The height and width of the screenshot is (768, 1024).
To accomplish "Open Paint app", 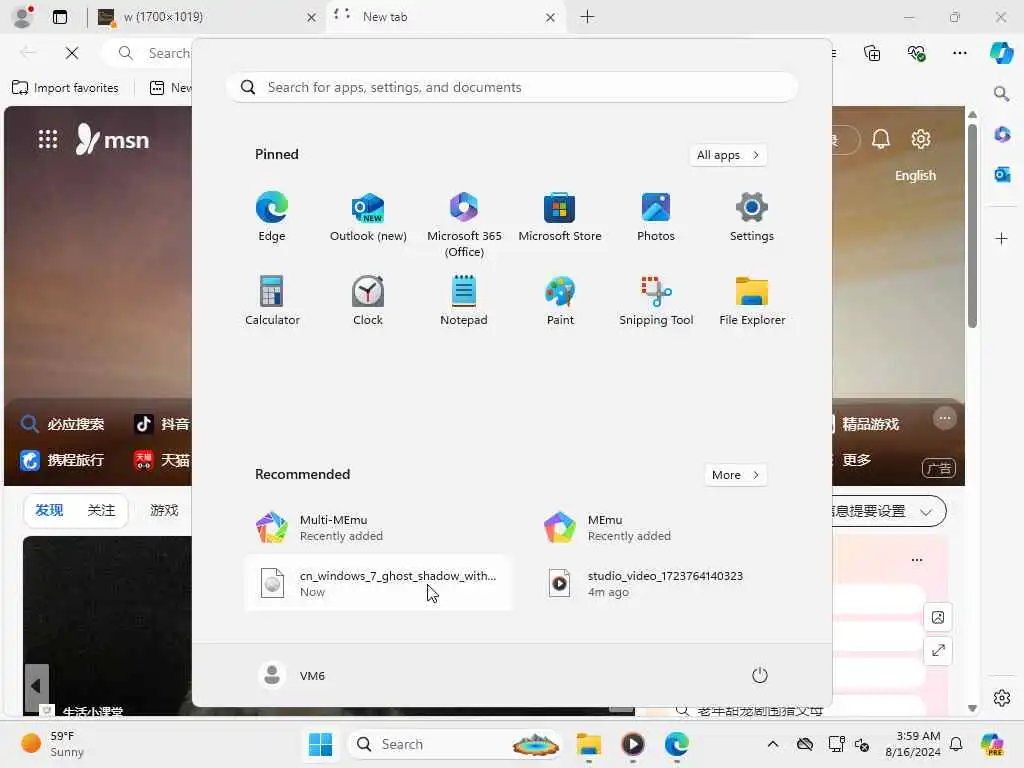I will pyautogui.click(x=560, y=300).
